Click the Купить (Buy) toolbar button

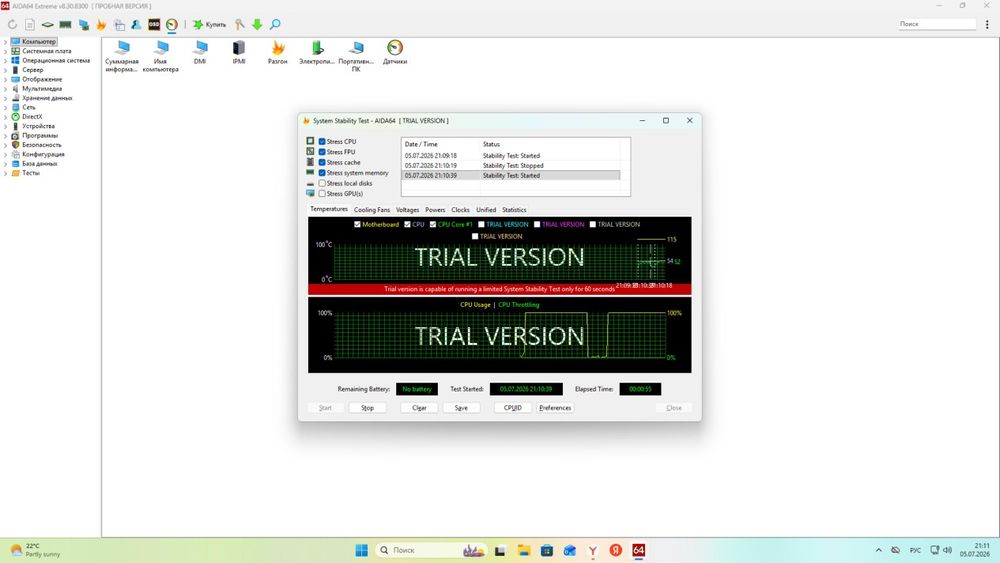click(209, 24)
